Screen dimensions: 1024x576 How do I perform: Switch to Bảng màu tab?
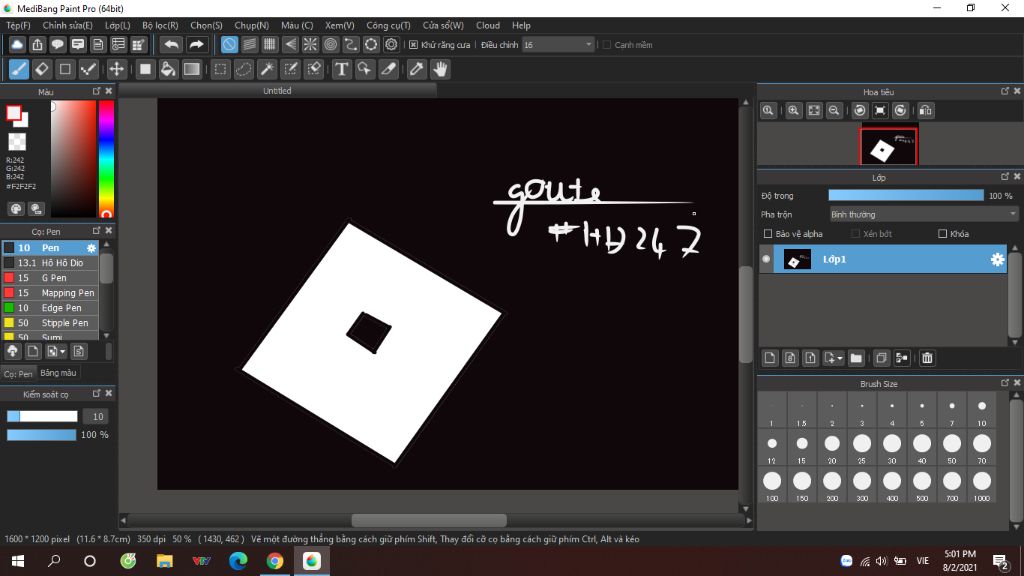(x=58, y=373)
